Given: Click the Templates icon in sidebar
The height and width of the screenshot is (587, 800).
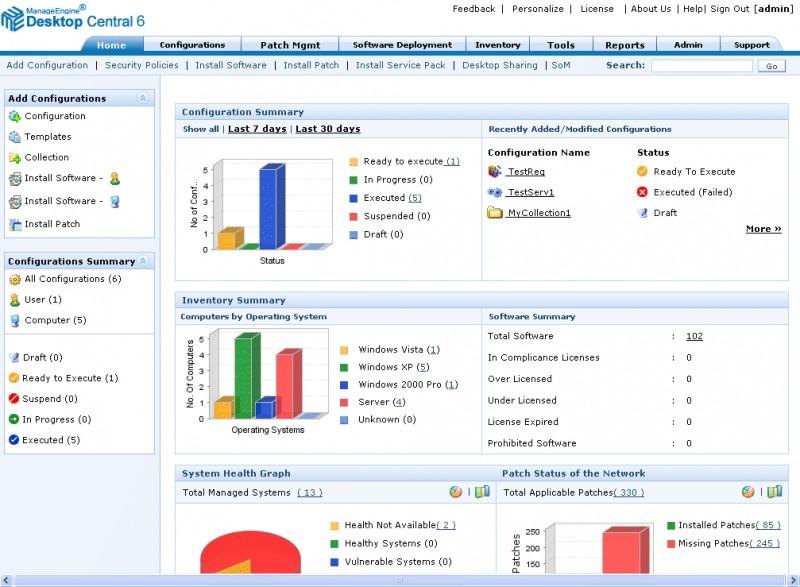Looking at the screenshot, I should pyautogui.click(x=14, y=137).
